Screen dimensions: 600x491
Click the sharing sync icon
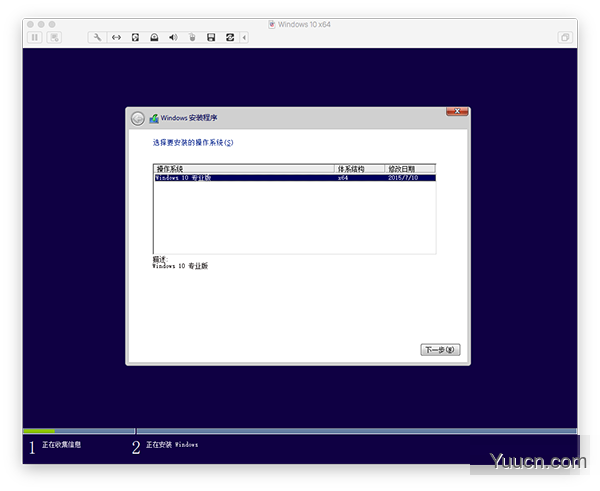coord(230,37)
